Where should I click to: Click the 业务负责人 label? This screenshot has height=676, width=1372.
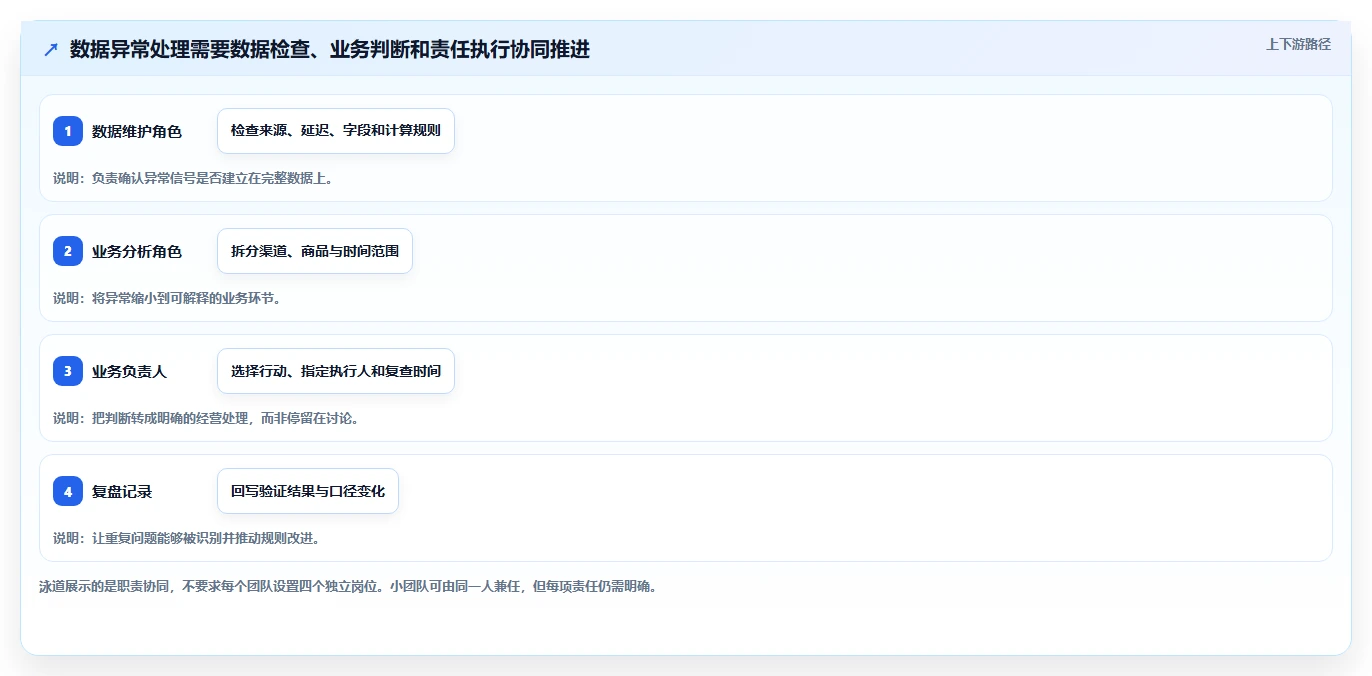[129, 371]
